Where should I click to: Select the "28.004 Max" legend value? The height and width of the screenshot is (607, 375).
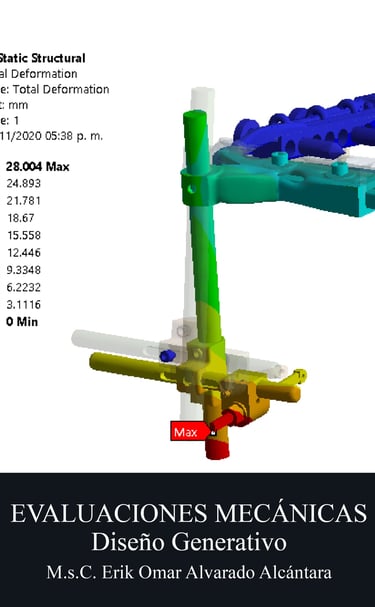[x=38, y=167]
